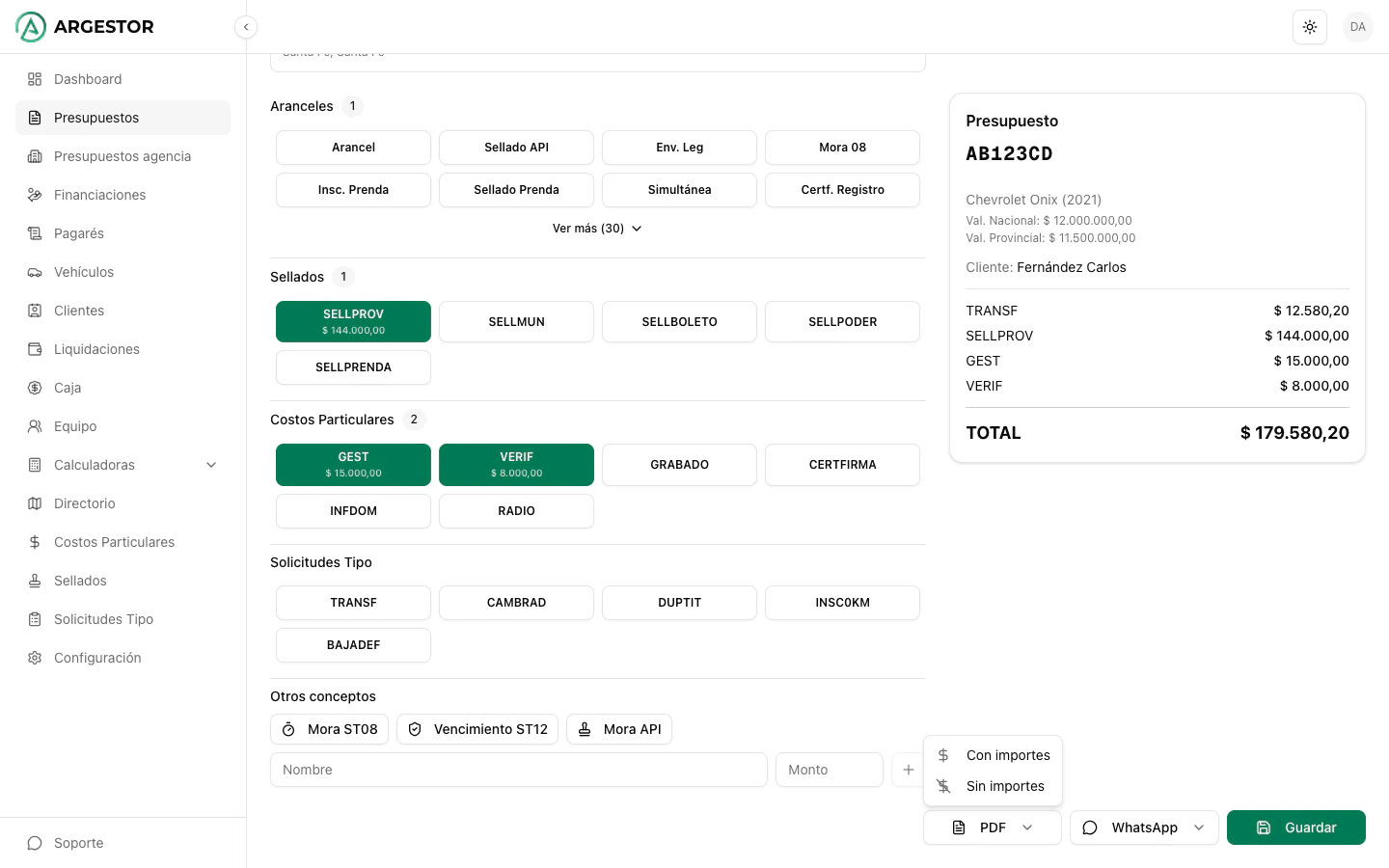Expand Ver más (30) aranceles

coord(597,229)
